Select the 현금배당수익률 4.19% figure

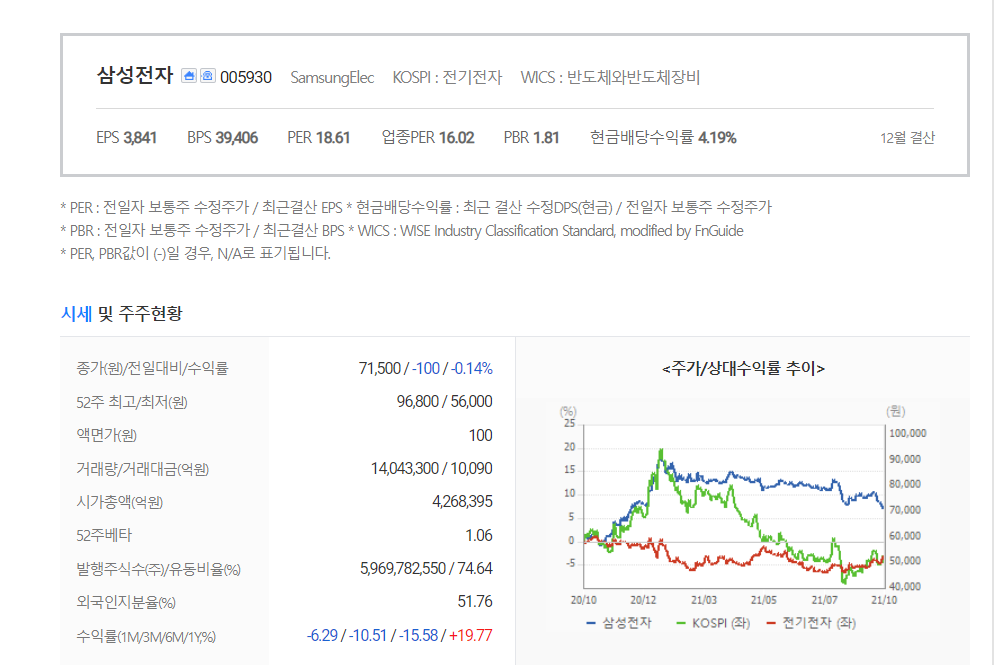pos(663,138)
